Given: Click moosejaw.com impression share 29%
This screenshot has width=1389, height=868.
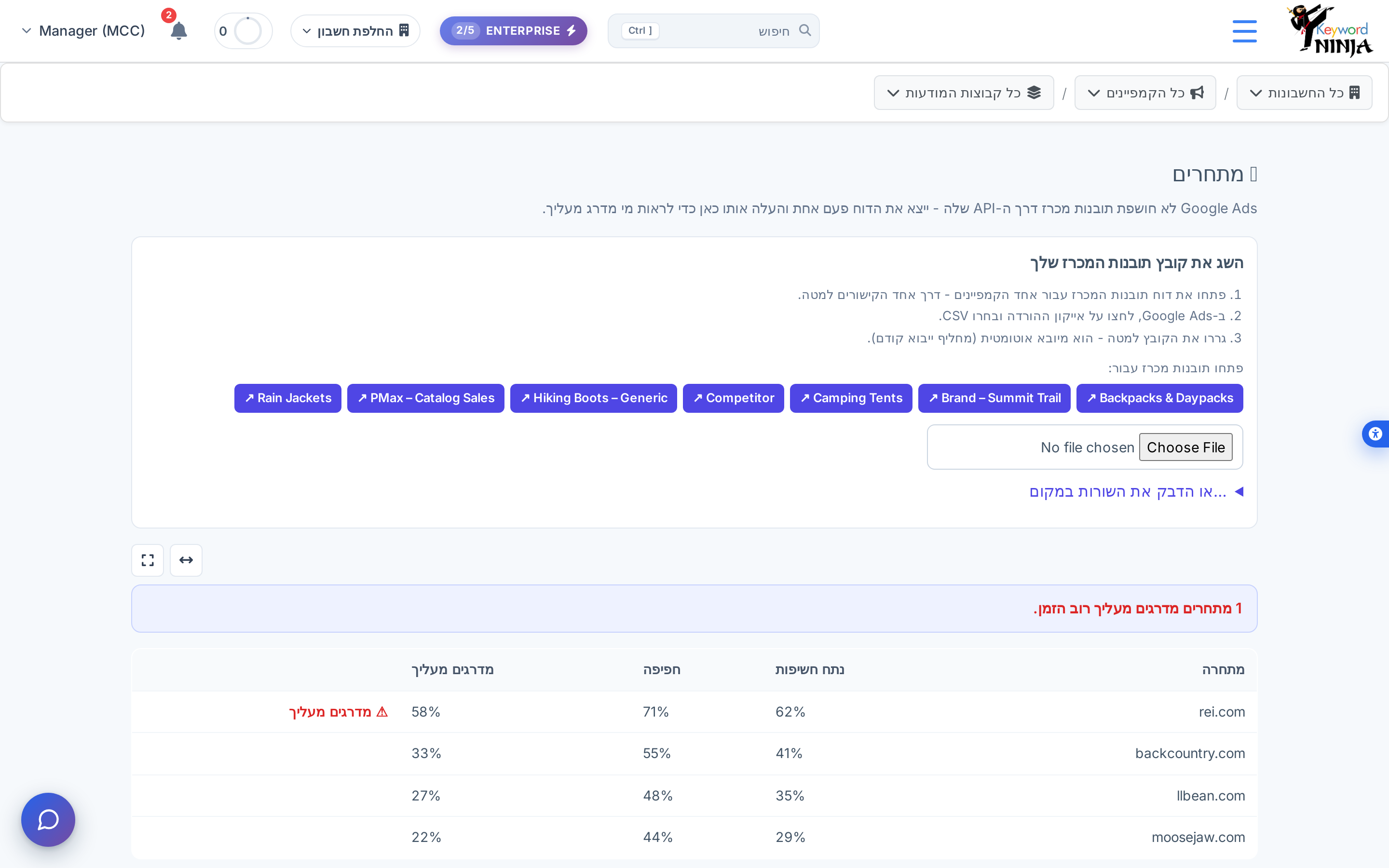Looking at the screenshot, I should 790,837.
